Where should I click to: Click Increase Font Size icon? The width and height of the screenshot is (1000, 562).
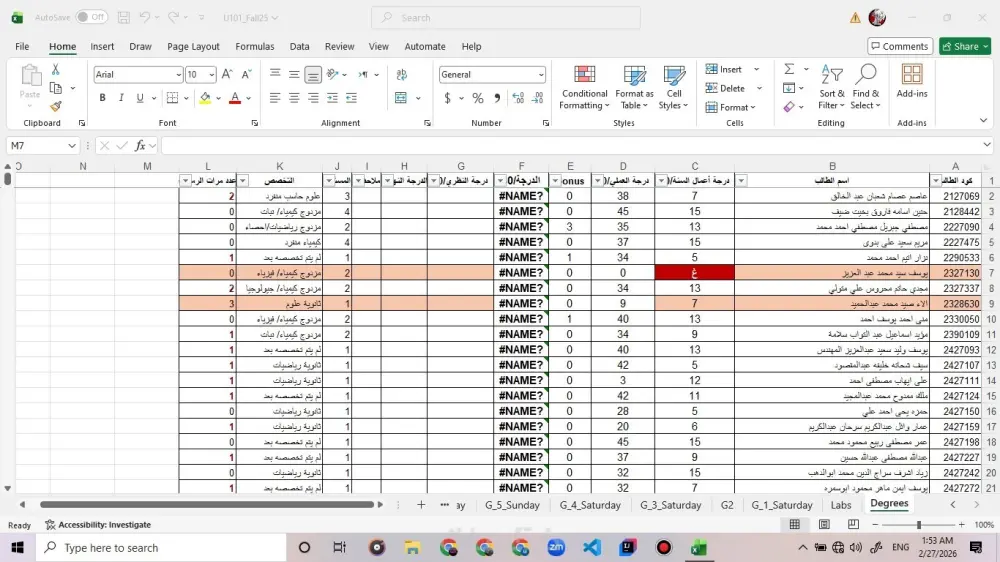(227, 75)
